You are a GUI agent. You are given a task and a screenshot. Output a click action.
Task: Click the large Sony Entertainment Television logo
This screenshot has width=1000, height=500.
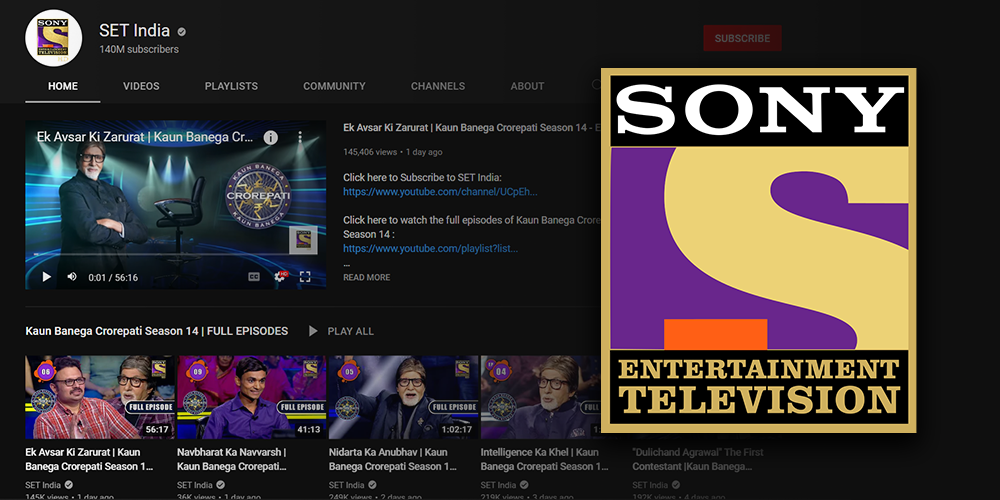(759, 250)
